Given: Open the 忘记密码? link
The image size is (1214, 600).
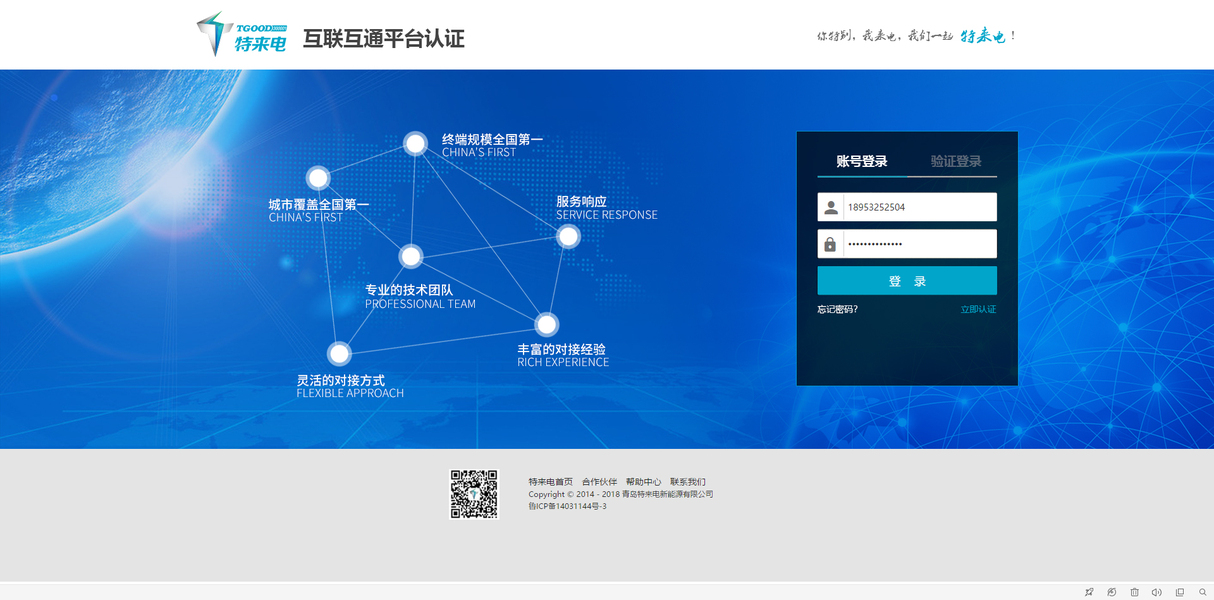Looking at the screenshot, I should [x=837, y=309].
